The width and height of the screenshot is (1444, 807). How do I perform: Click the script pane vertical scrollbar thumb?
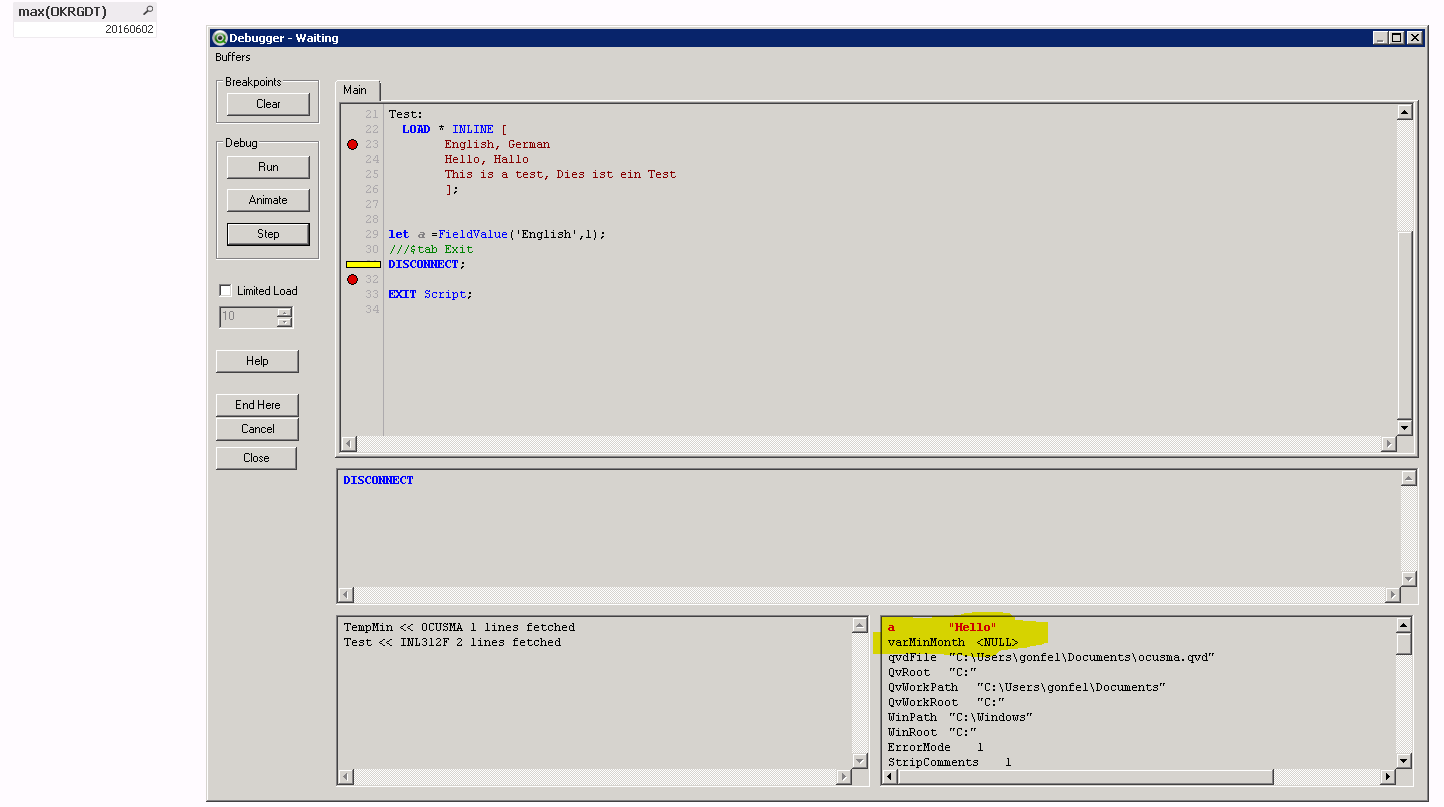click(1404, 325)
